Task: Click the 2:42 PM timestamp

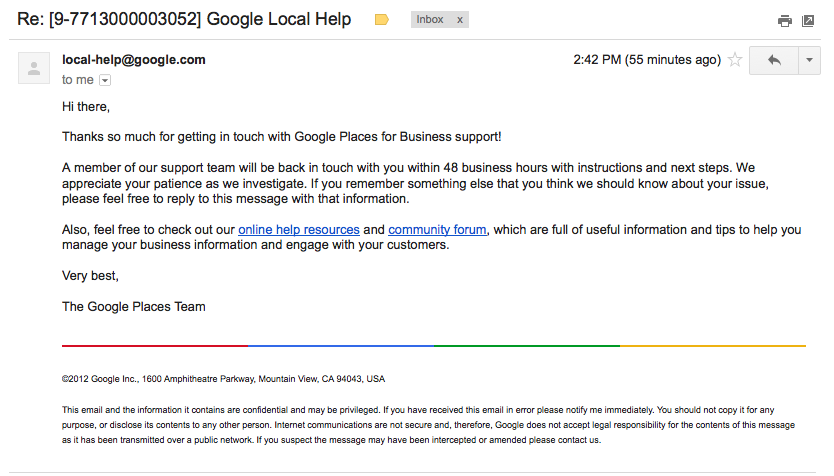Action: point(646,60)
